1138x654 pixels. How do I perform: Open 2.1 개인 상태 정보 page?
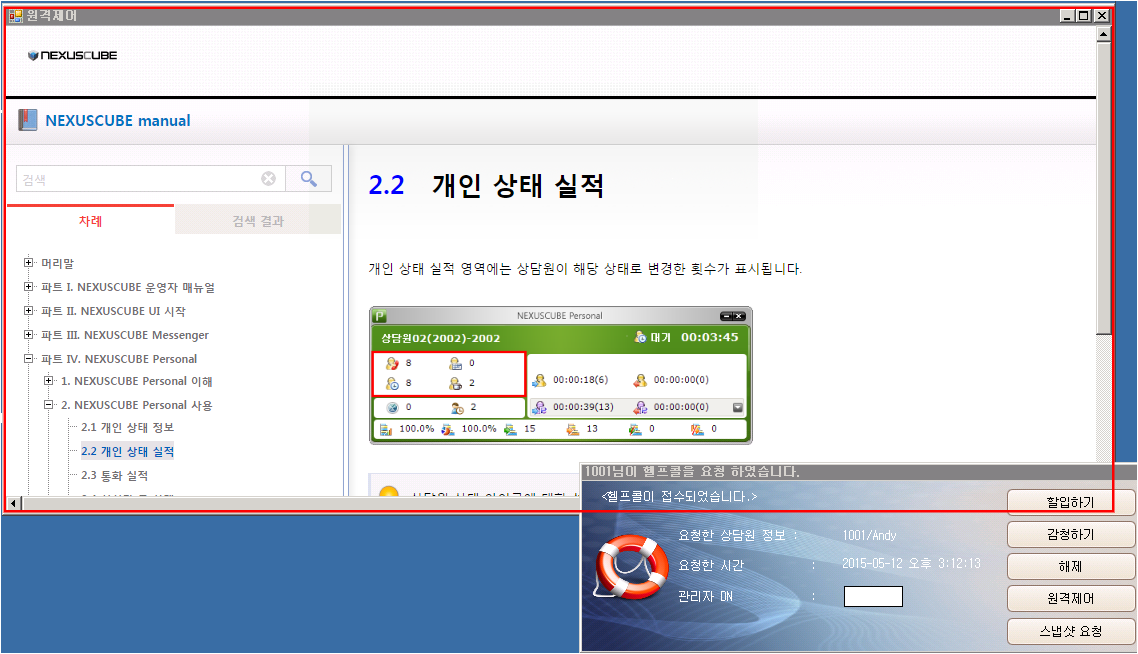point(127,428)
